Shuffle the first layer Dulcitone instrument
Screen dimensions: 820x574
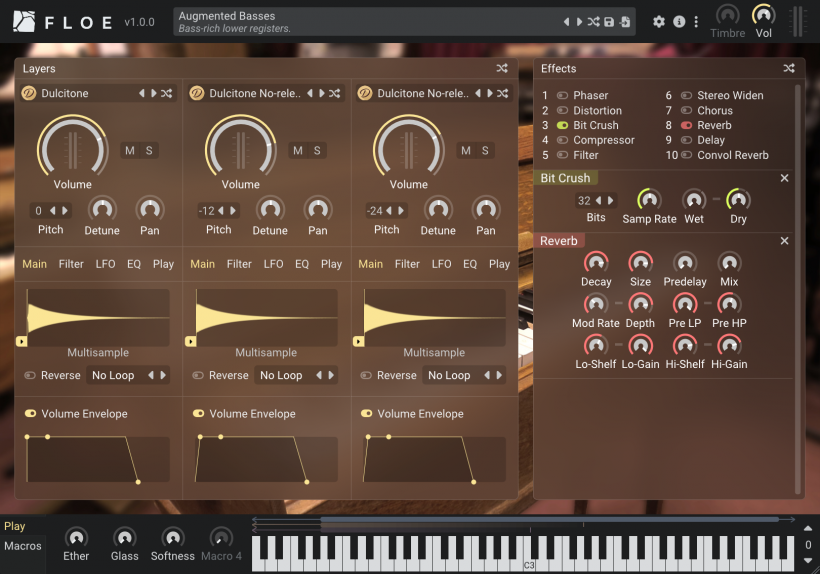[x=166, y=94]
